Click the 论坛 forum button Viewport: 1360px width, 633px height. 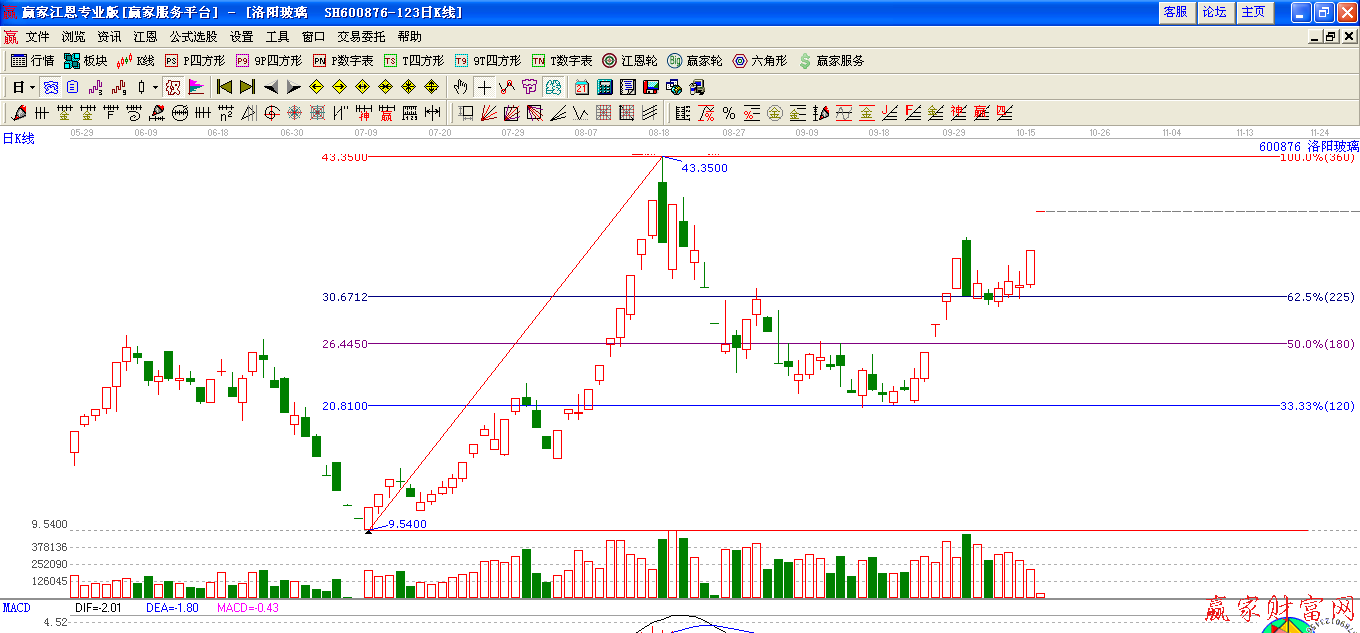click(x=1214, y=12)
